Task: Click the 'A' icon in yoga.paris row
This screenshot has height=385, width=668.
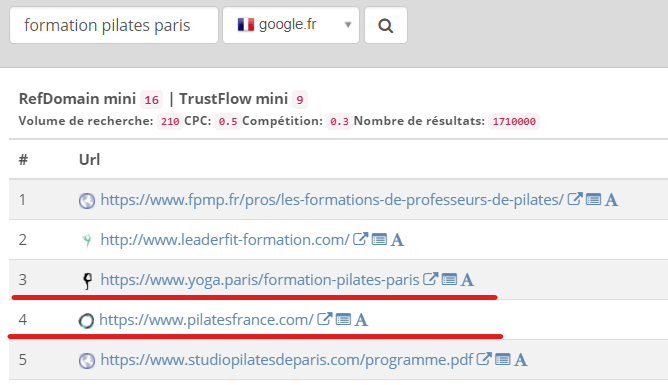Action: (467, 280)
